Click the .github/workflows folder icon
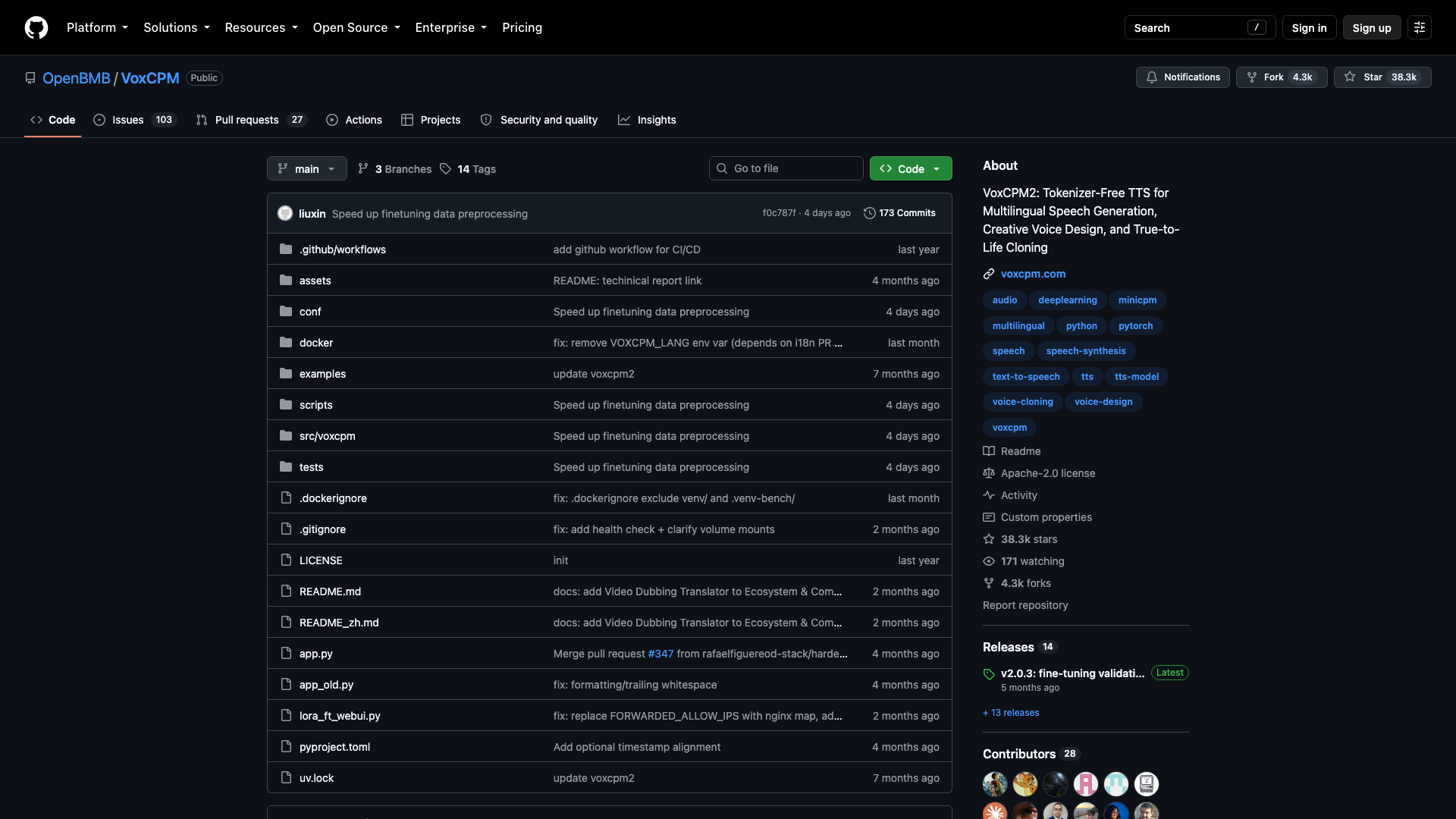Image resolution: width=1456 pixels, height=819 pixels. point(286,249)
